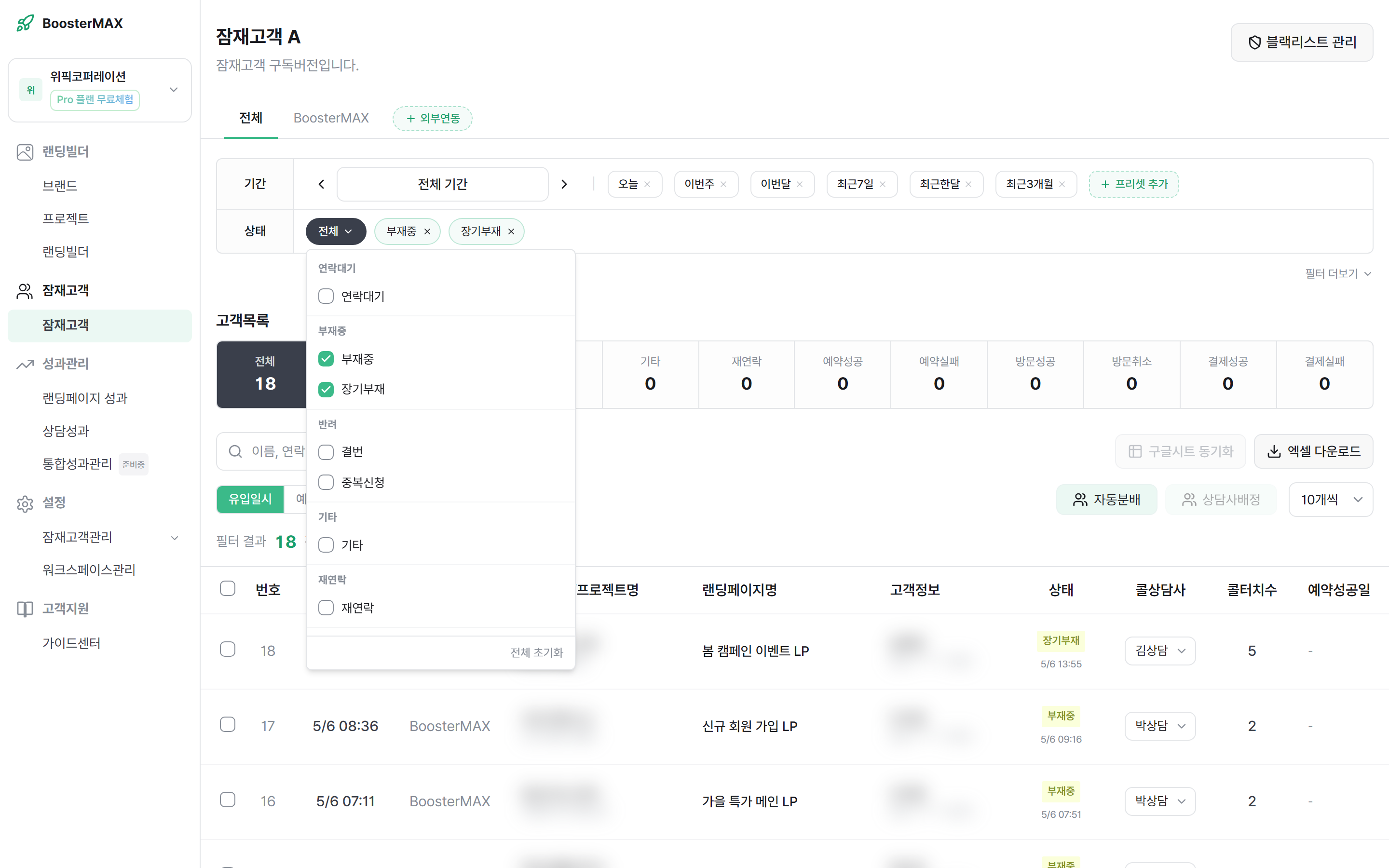
Task: Click the shield icon in 블랙리스트 관리
Action: (1255, 42)
